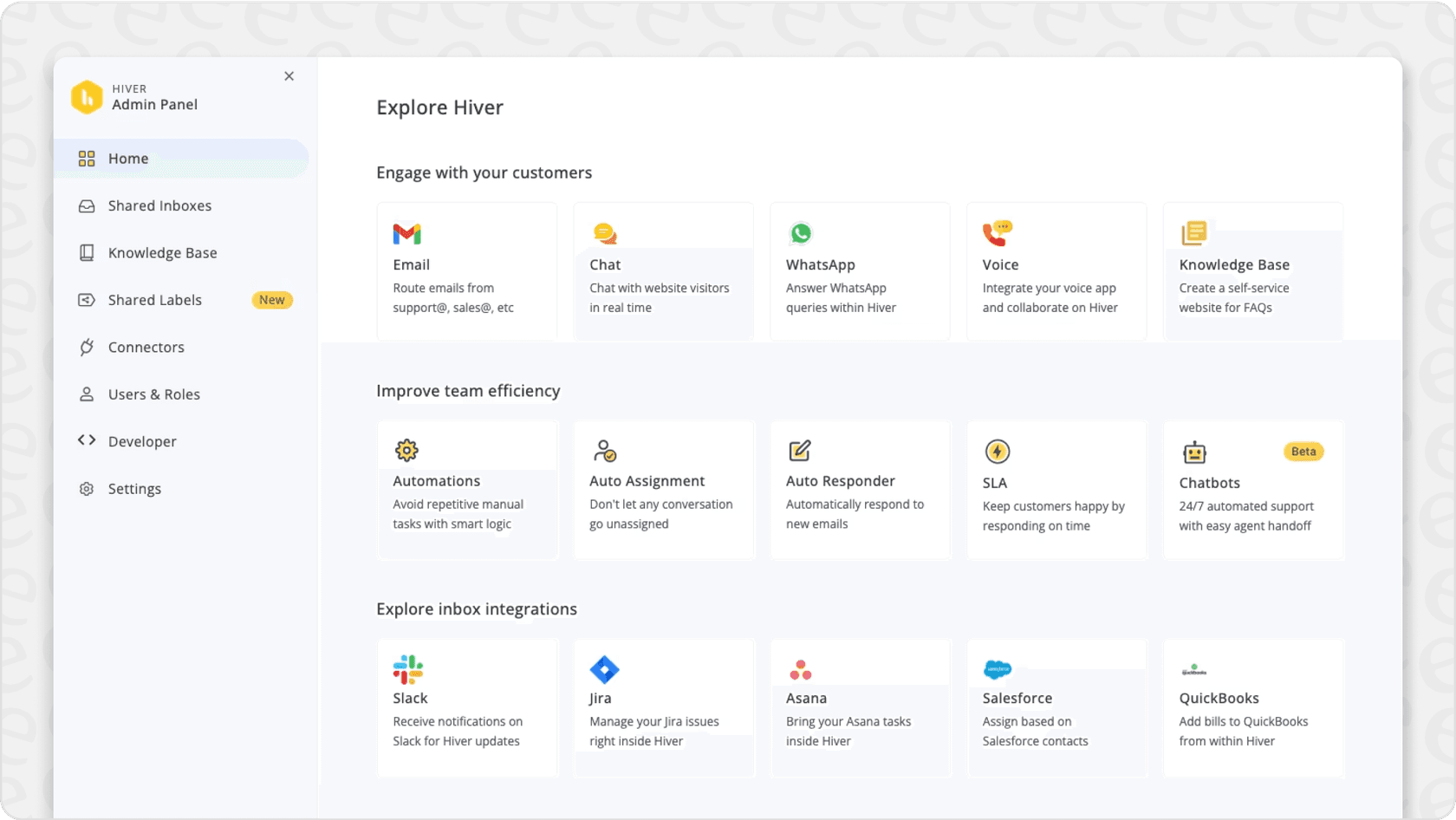Click the Connectors plug icon
Screen dimensions: 1456x820
click(x=87, y=348)
